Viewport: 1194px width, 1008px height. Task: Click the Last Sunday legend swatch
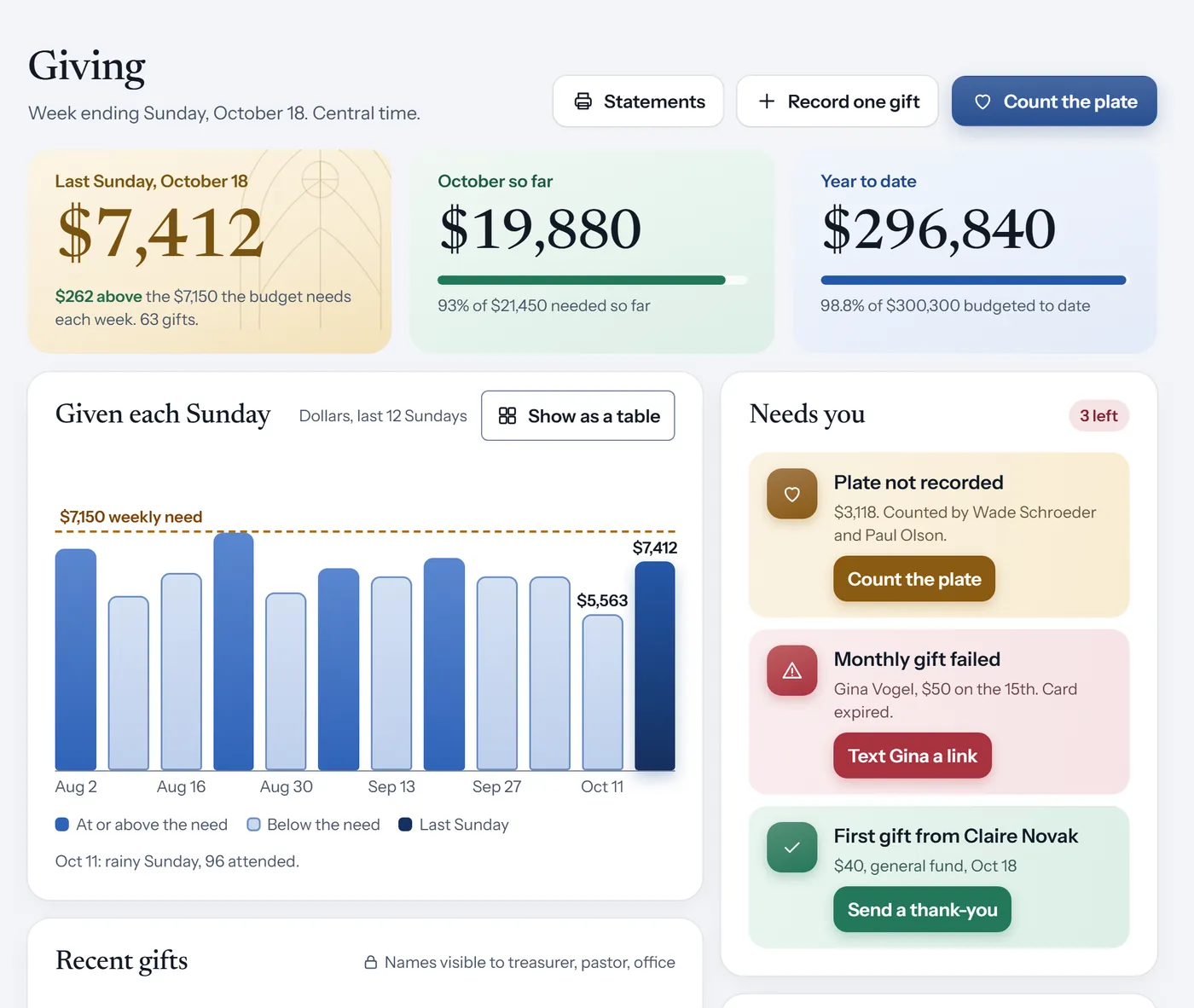(x=405, y=825)
